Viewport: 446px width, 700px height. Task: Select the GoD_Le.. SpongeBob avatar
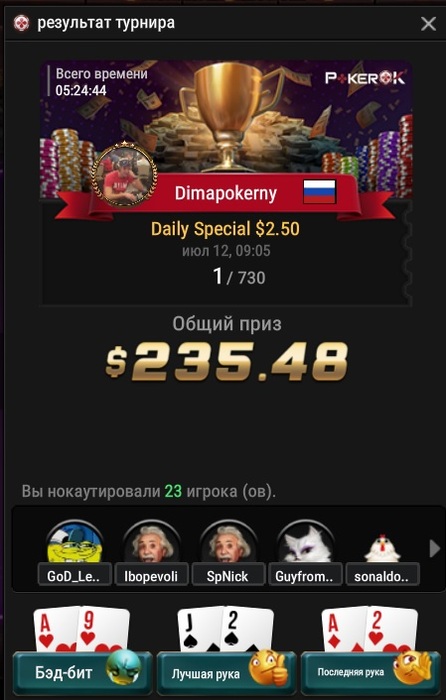tap(75, 542)
